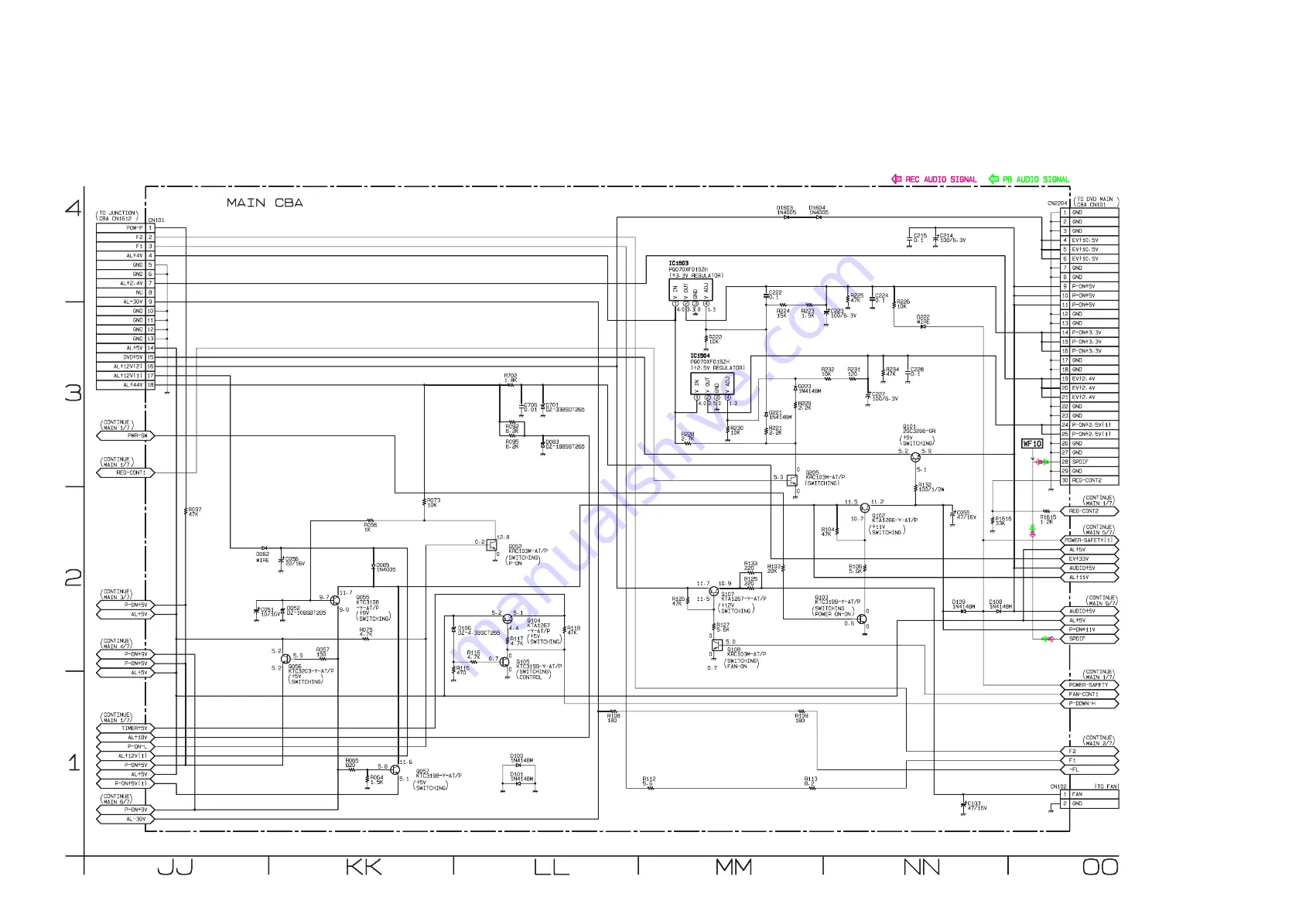The image size is (1316, 921).
Task: Click the 'POW-P' pin 1 of CN101
Action: 125,228
